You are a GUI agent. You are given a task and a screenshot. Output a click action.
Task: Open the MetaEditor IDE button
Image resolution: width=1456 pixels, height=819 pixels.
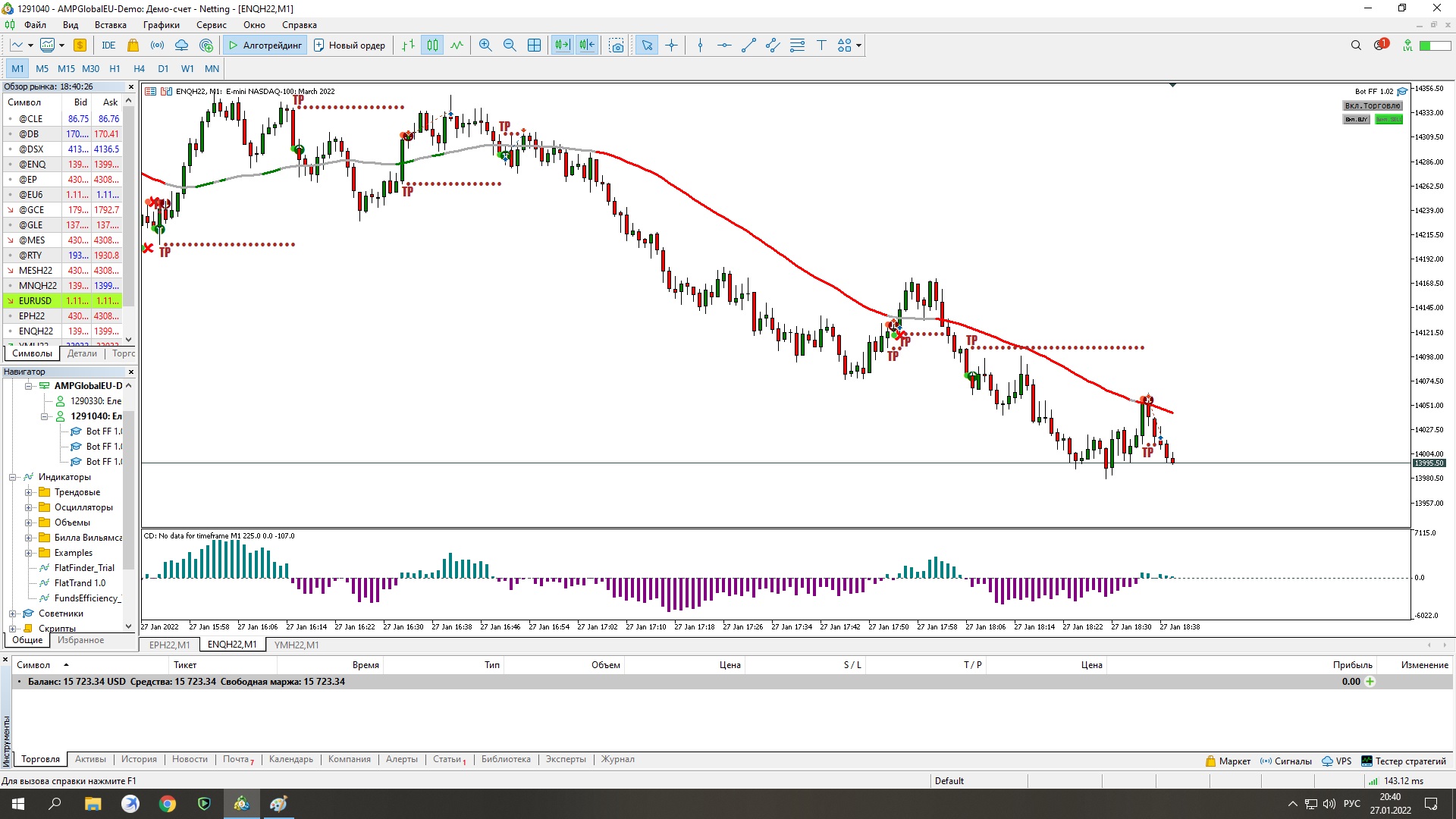[108, 45]
